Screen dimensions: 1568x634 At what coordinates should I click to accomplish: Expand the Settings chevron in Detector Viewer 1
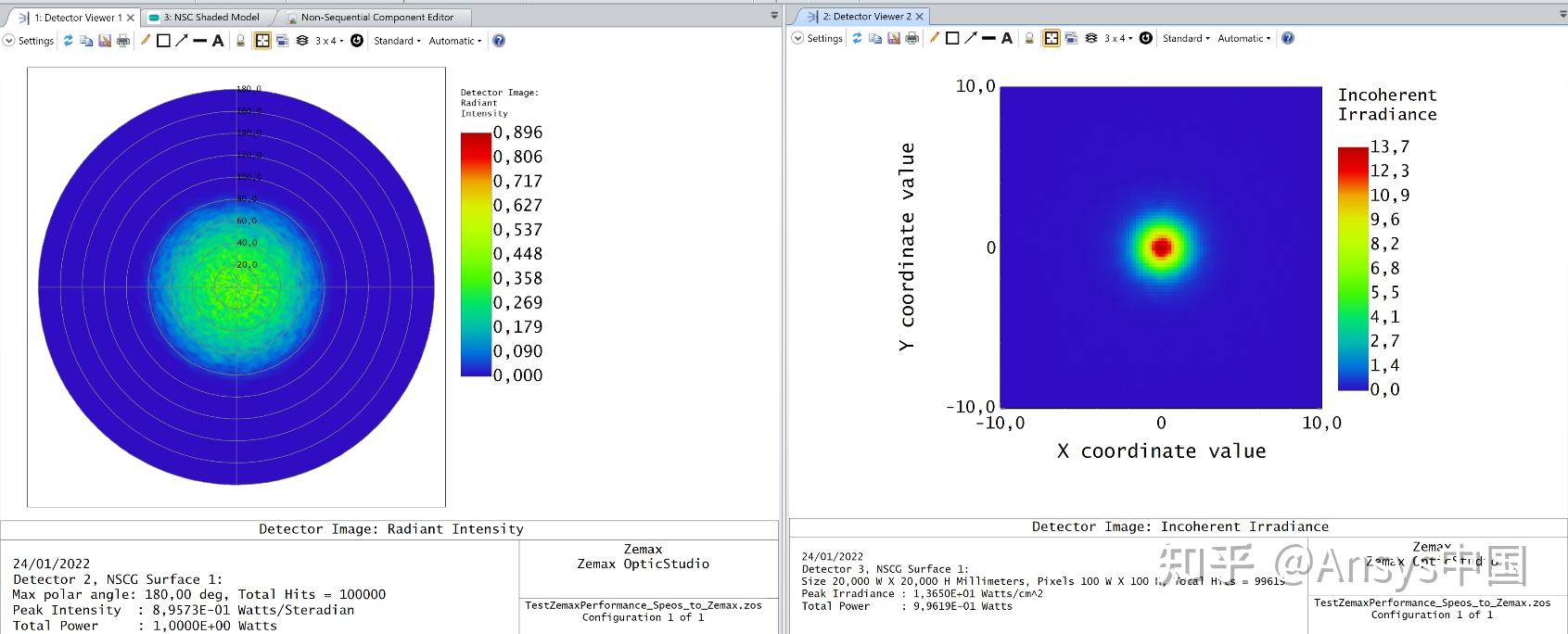point(9,41)
